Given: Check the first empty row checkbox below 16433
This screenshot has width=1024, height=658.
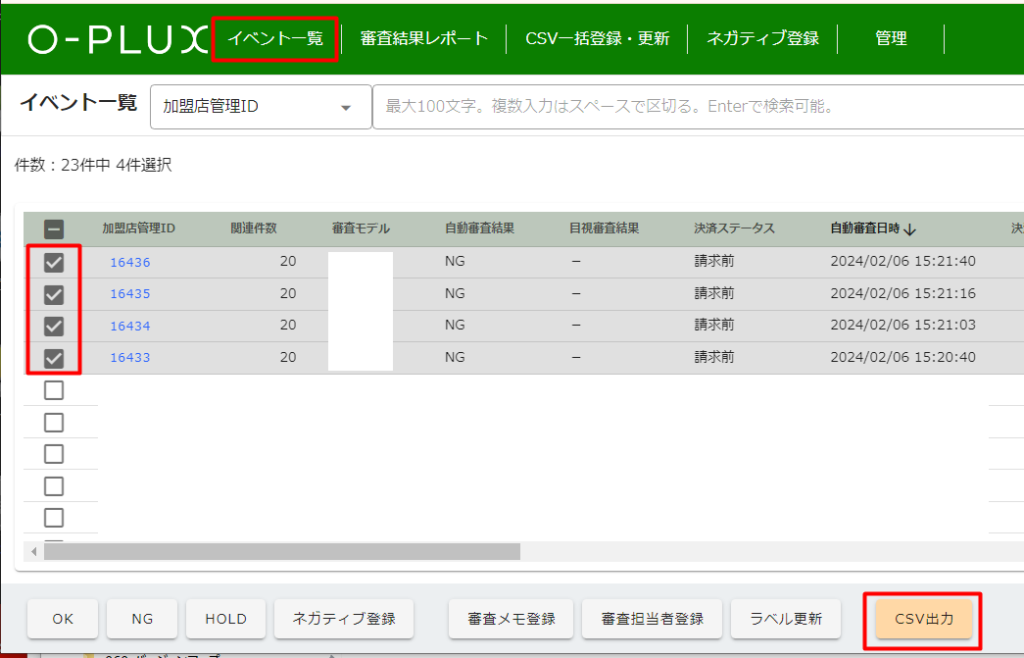Looking at the screenshot, I should [x=54, y=390].
